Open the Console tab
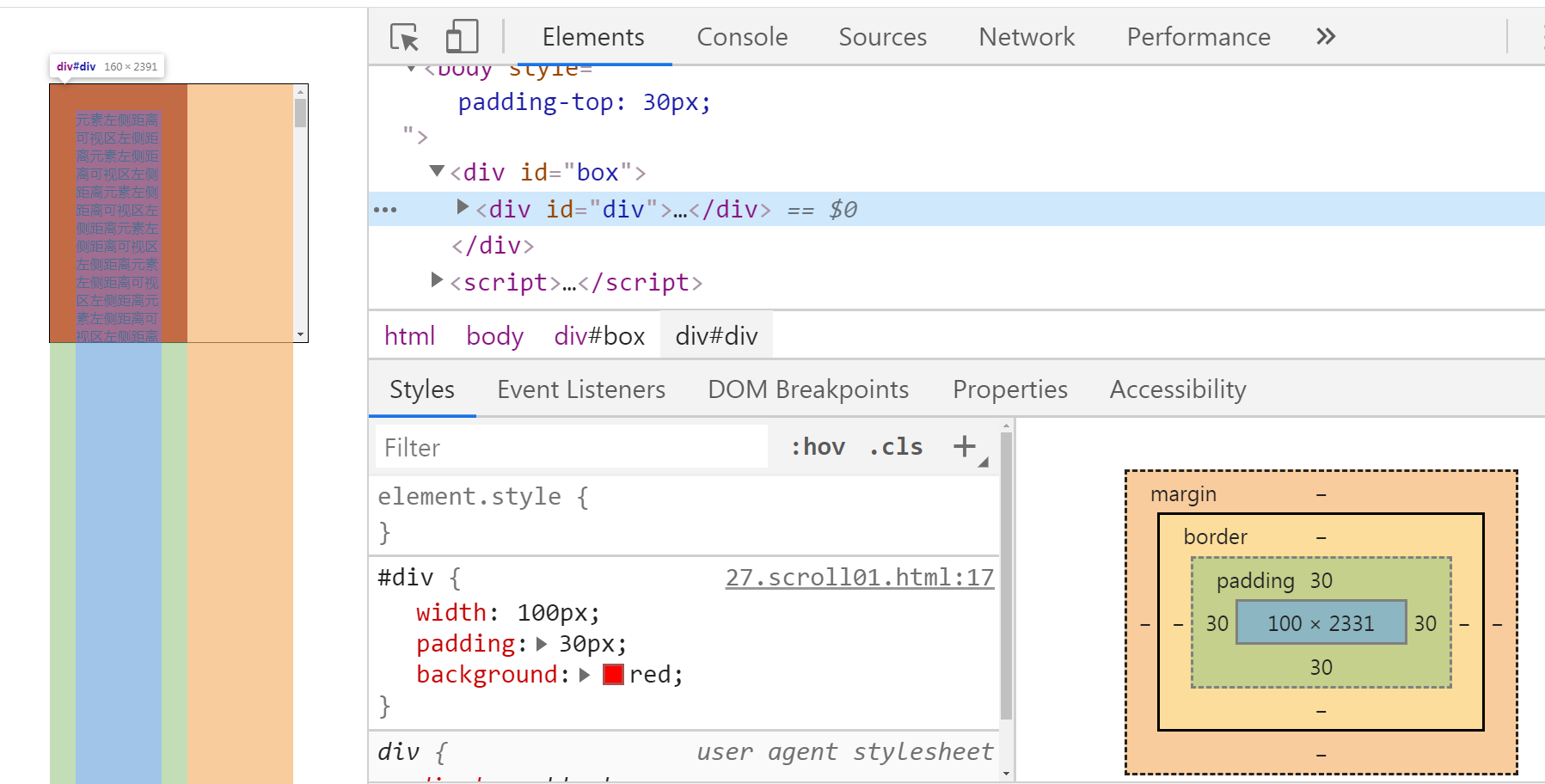The width and height of the screenshot is (1545, 784). pos(742,37)
